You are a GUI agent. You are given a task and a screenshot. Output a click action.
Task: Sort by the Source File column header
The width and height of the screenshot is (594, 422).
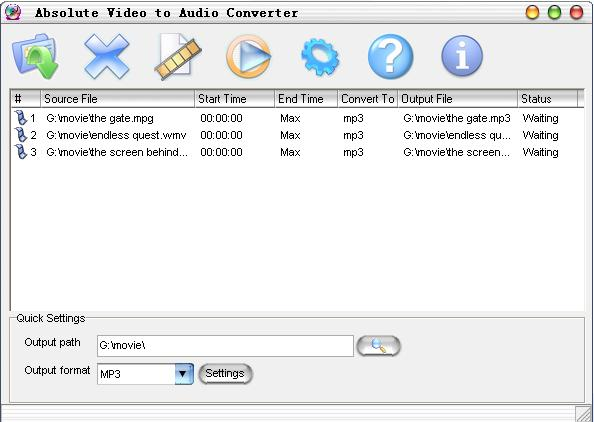pos(117,99)
